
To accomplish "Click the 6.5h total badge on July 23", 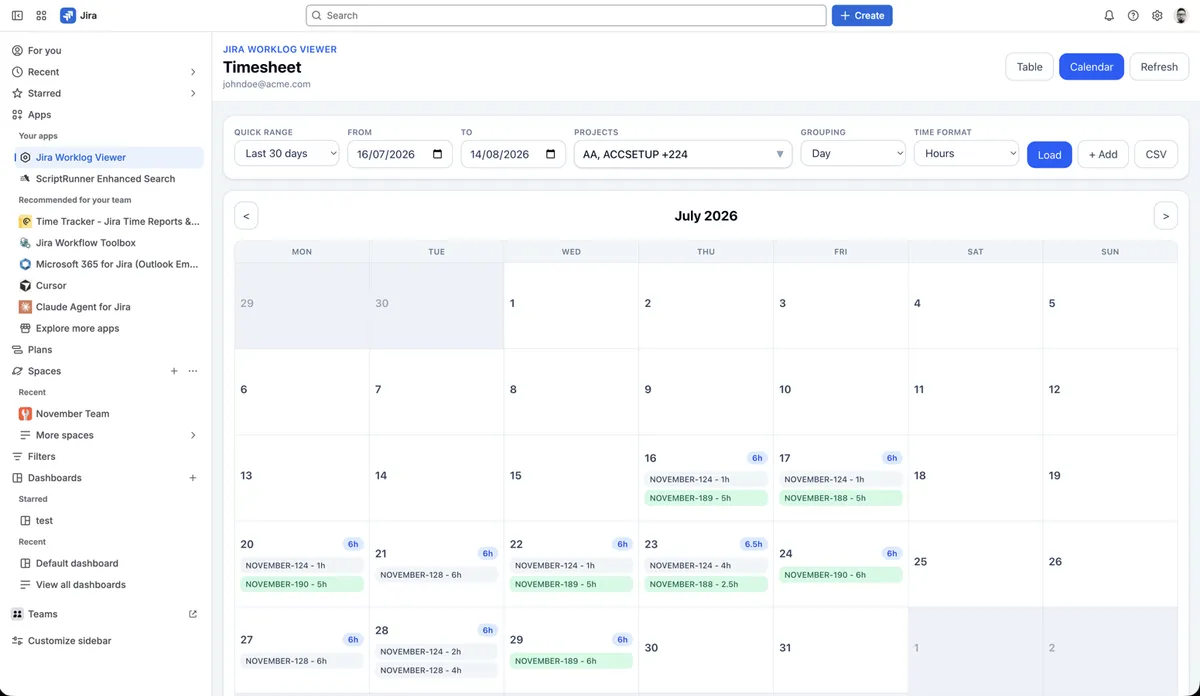I will 754,544.
